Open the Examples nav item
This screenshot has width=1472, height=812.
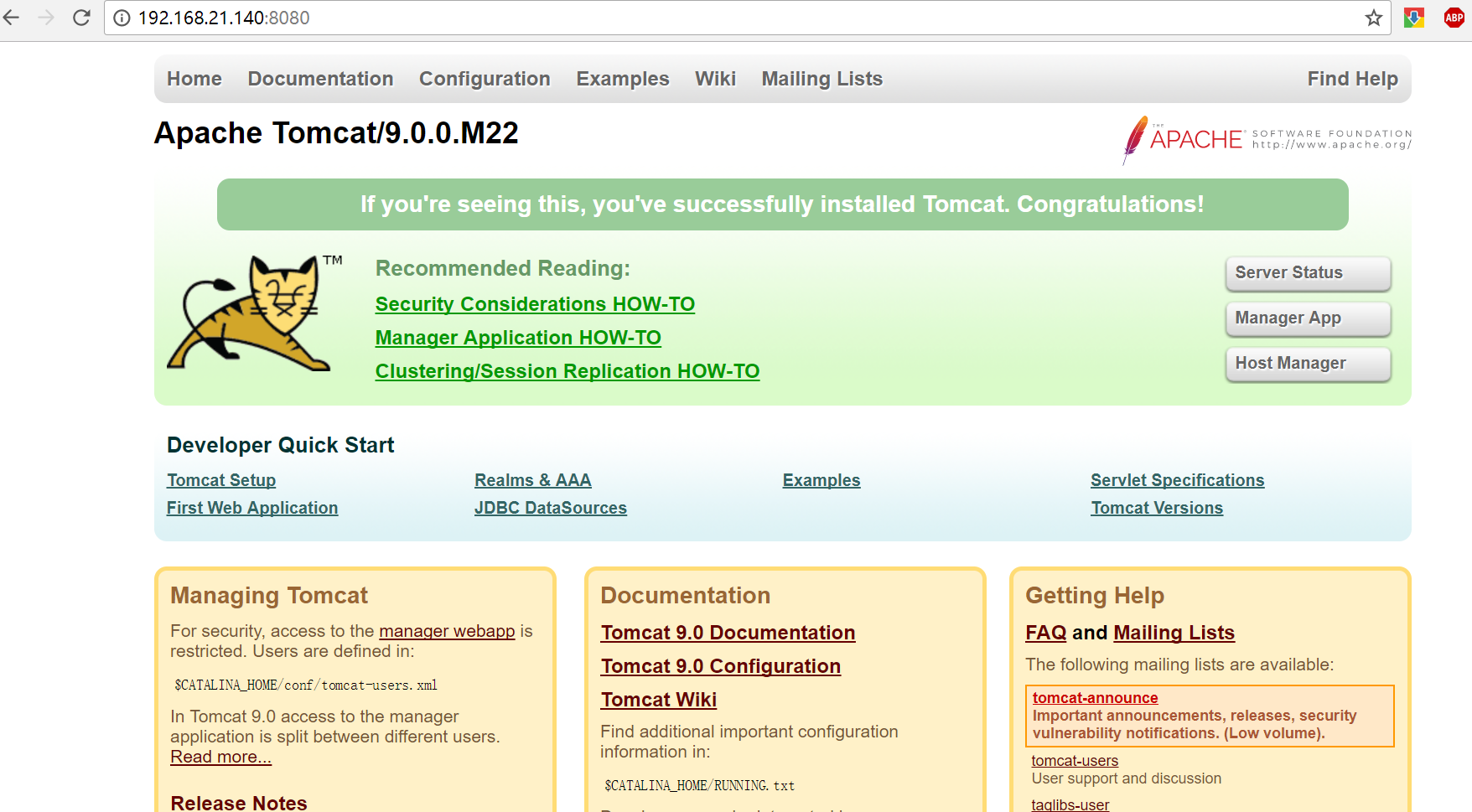coord(623,79)
